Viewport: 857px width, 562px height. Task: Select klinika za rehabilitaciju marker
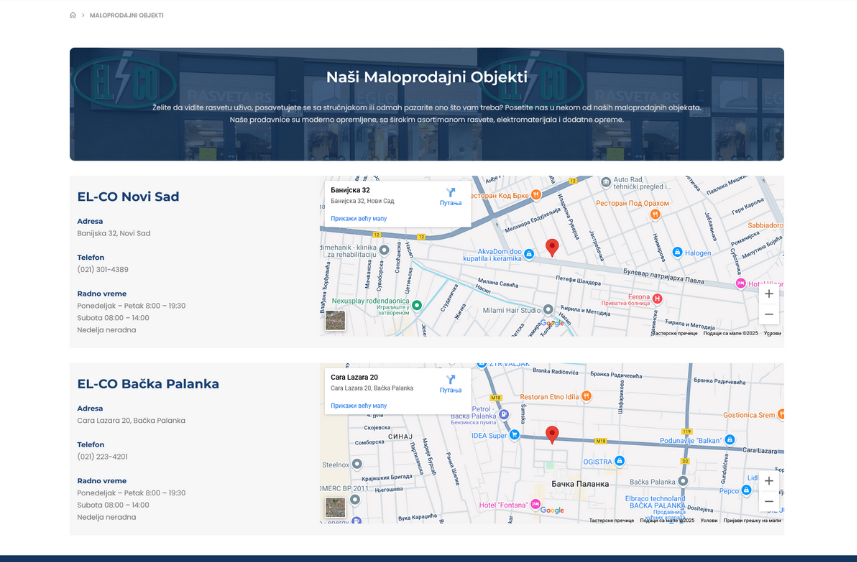click(x=384, y=250)
